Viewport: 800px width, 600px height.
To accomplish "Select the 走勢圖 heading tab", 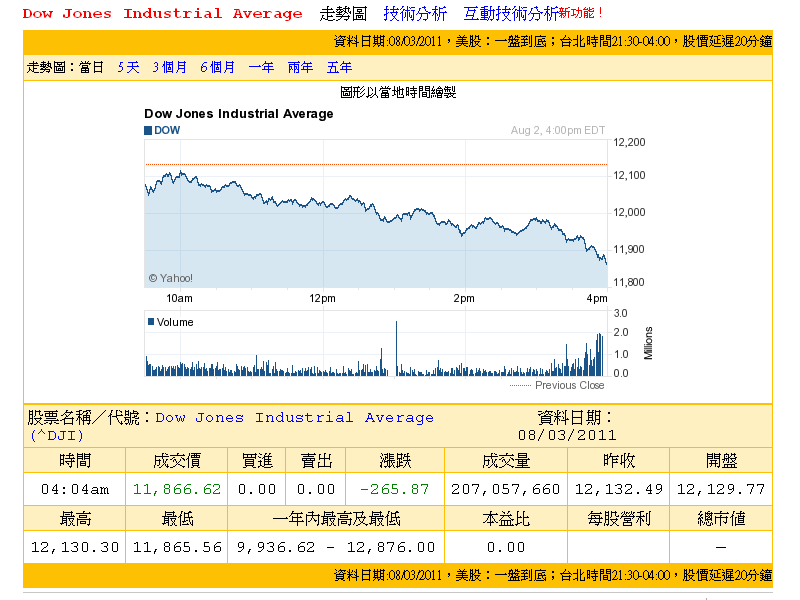I will click(343, 13).
